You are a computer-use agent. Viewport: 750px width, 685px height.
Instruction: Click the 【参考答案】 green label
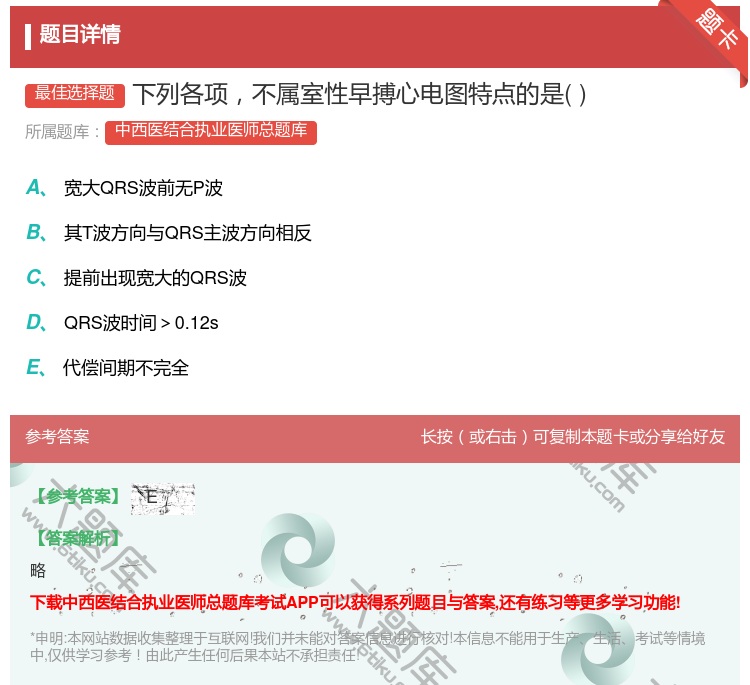click(78, 497)
